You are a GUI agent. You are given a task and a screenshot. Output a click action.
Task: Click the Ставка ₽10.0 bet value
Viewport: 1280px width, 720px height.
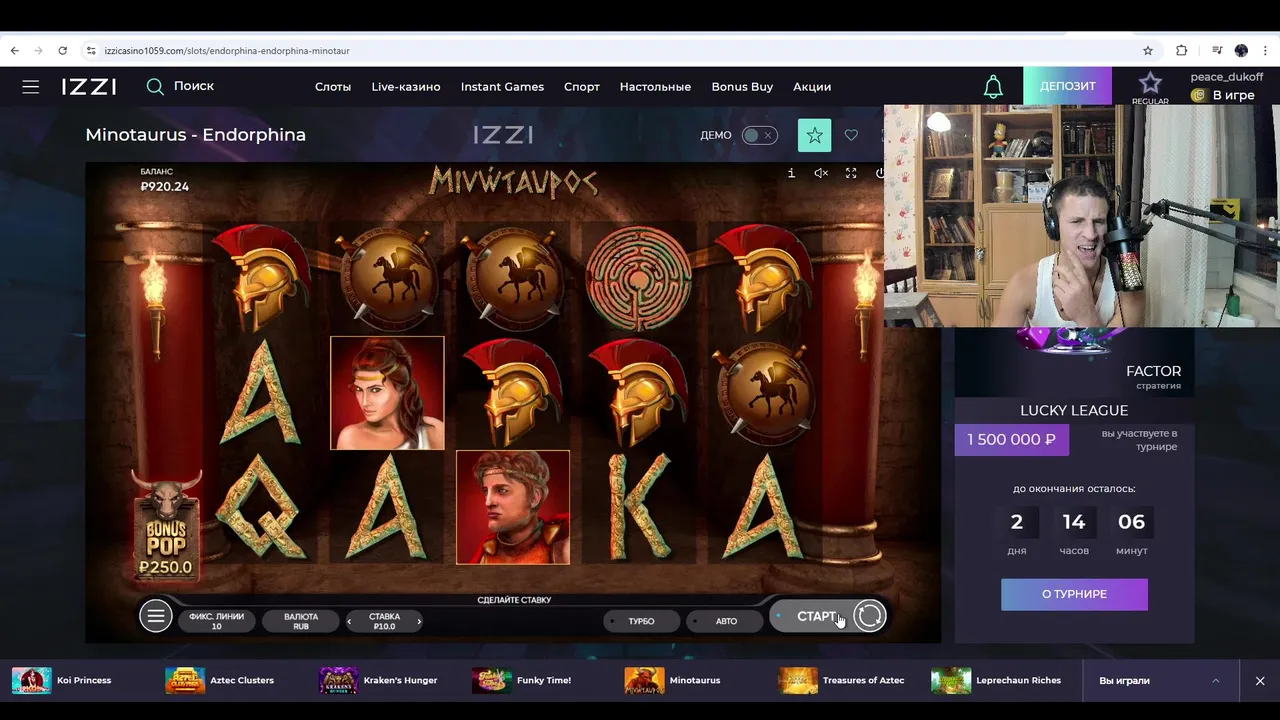[384, 621]
